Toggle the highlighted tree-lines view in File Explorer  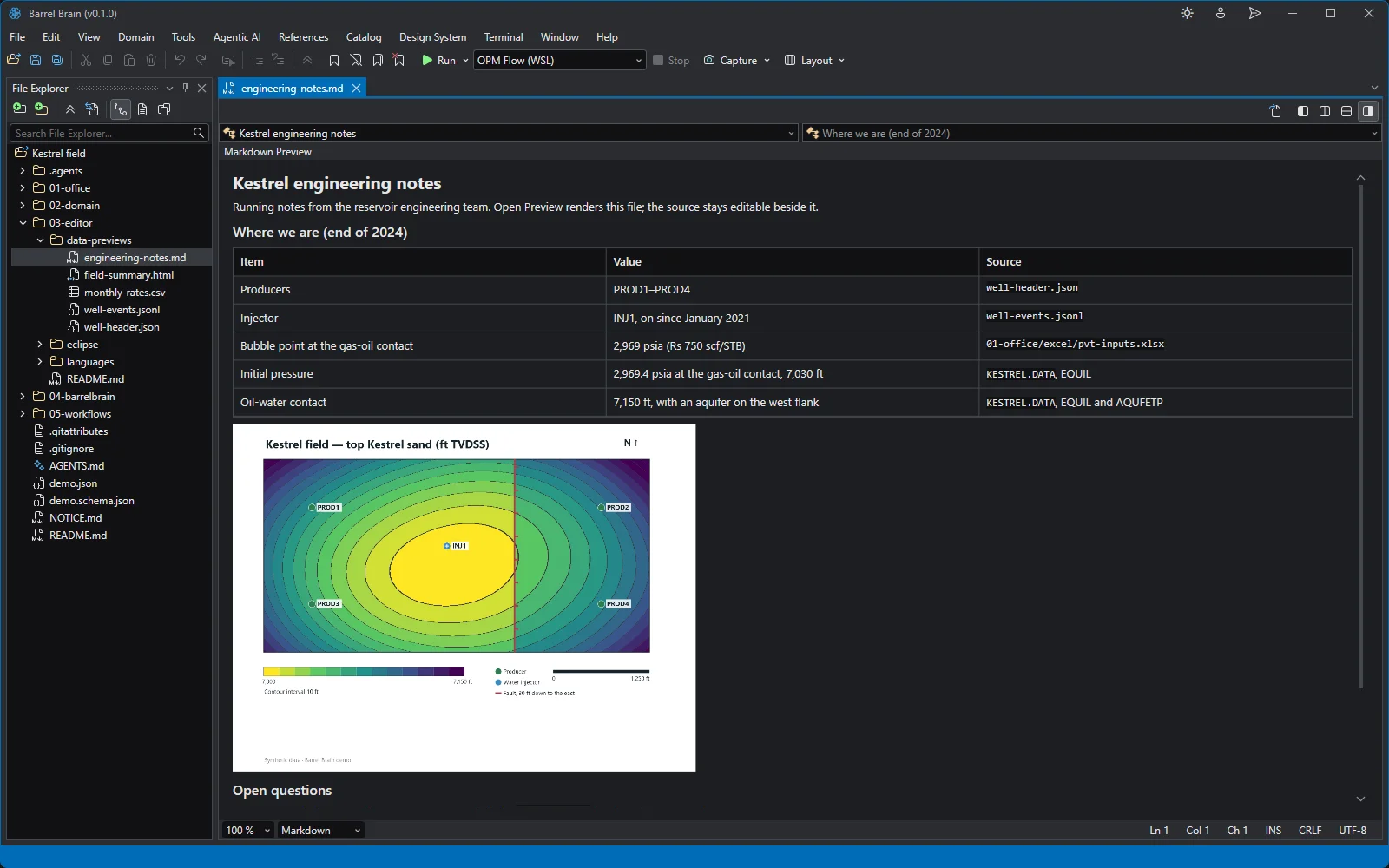click(x=121, y=109)
